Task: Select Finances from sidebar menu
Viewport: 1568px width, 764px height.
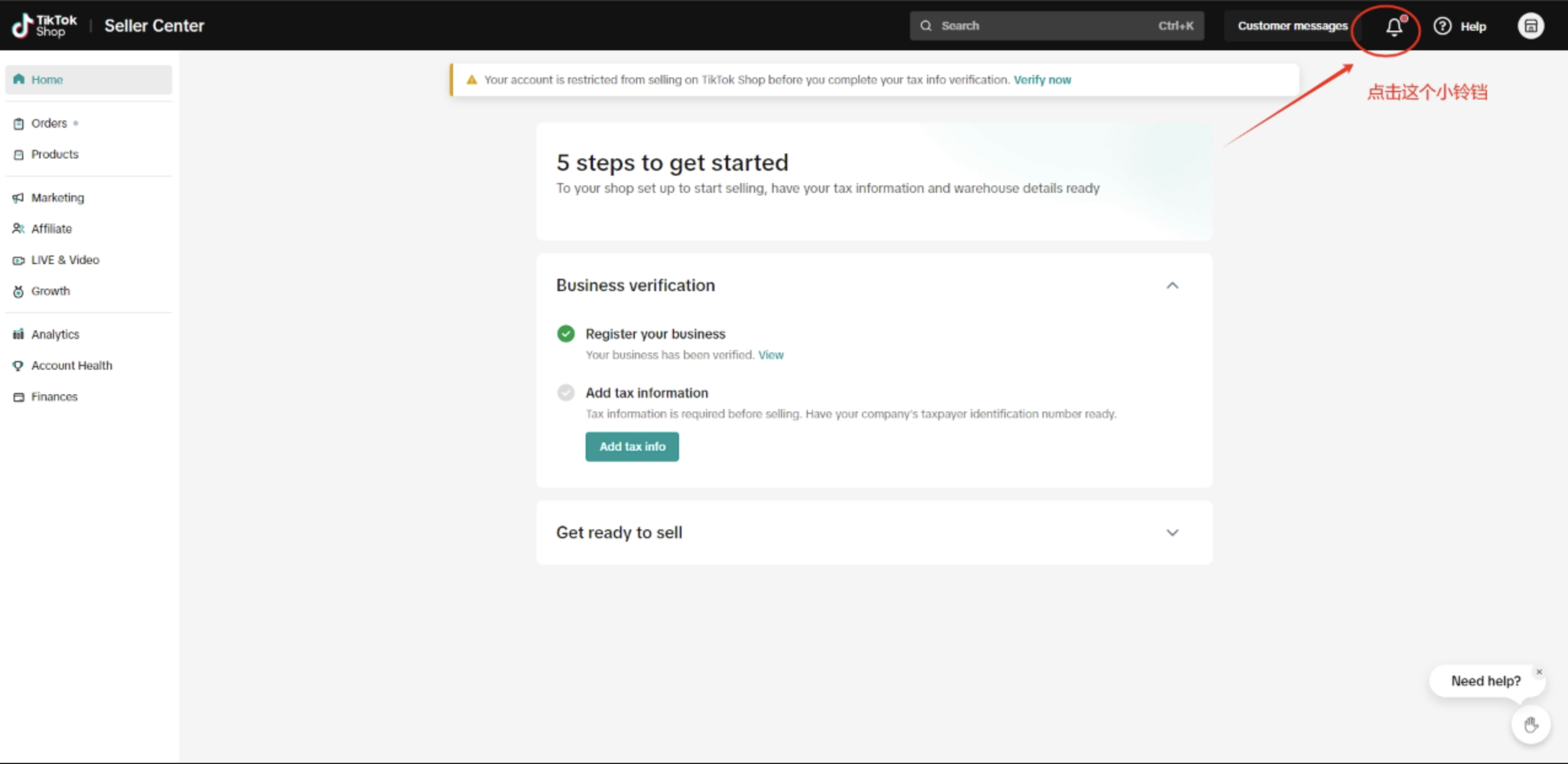Action: click(x=54, y=396)
